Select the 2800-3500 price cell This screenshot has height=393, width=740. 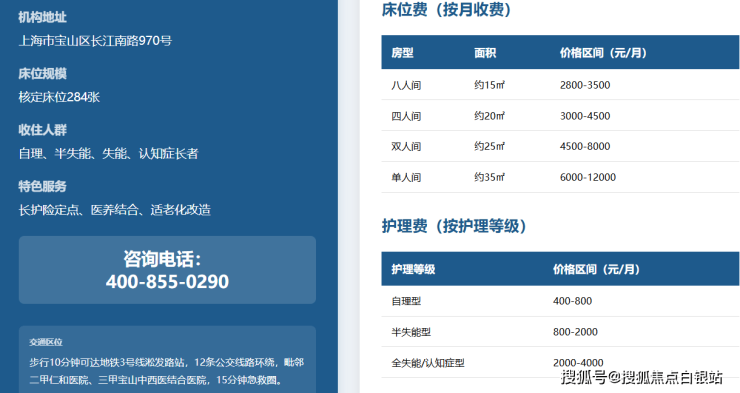585,85
